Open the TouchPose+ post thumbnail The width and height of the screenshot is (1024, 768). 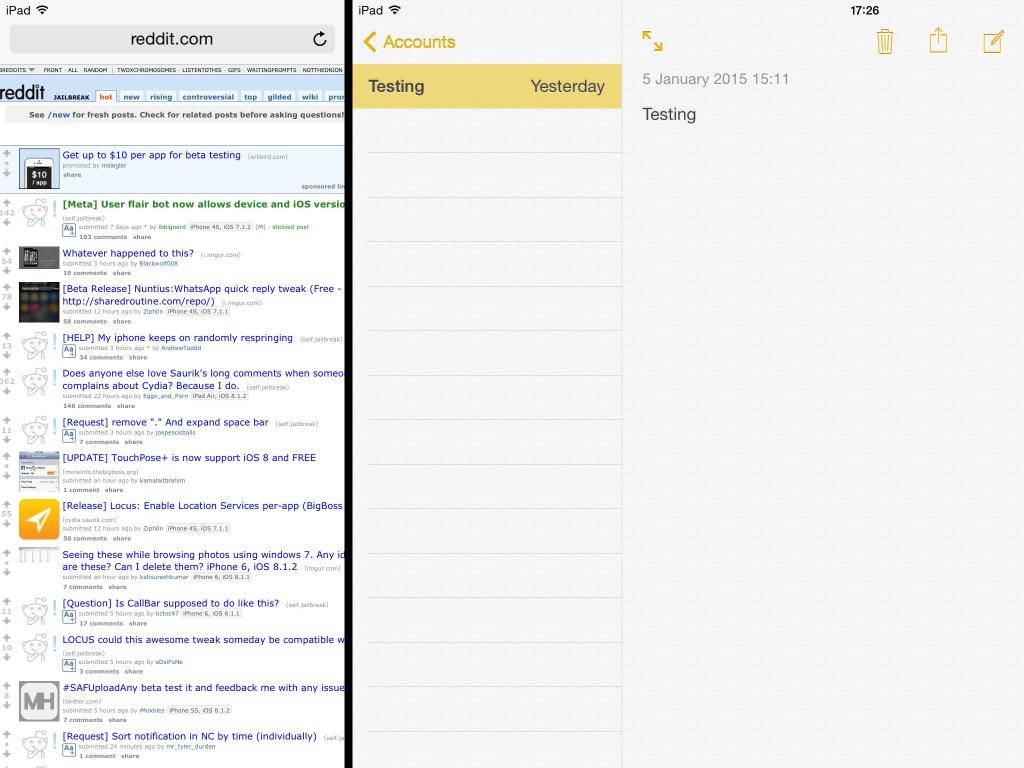coord(39,471)
